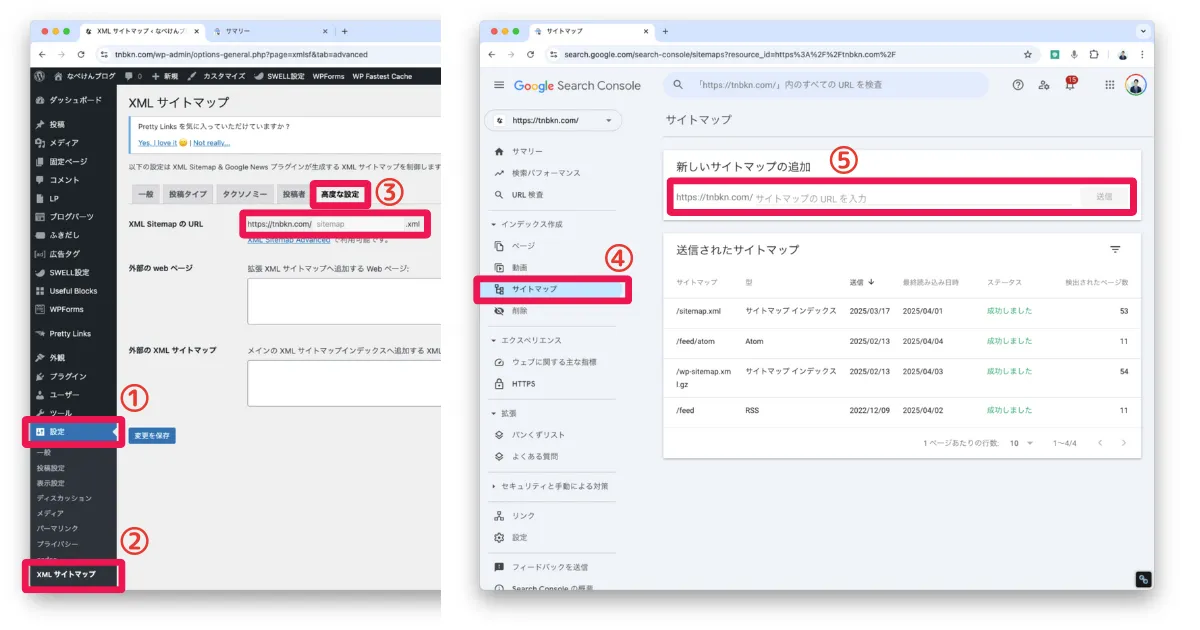The image size is (1200, 630).
Task: Switch to the タクソノミー tab
Action: 245,195
